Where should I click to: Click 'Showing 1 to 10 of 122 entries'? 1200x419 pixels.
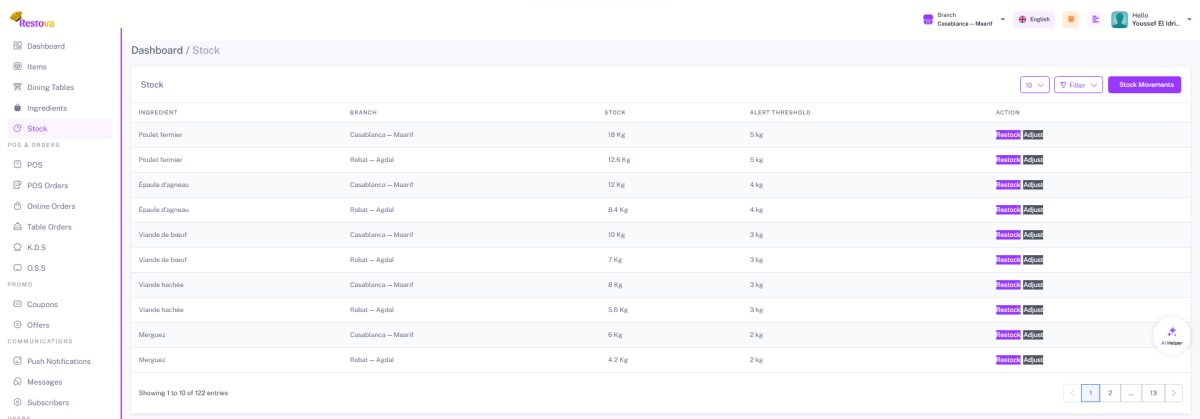pyautogui.click(x=183, y=393)
